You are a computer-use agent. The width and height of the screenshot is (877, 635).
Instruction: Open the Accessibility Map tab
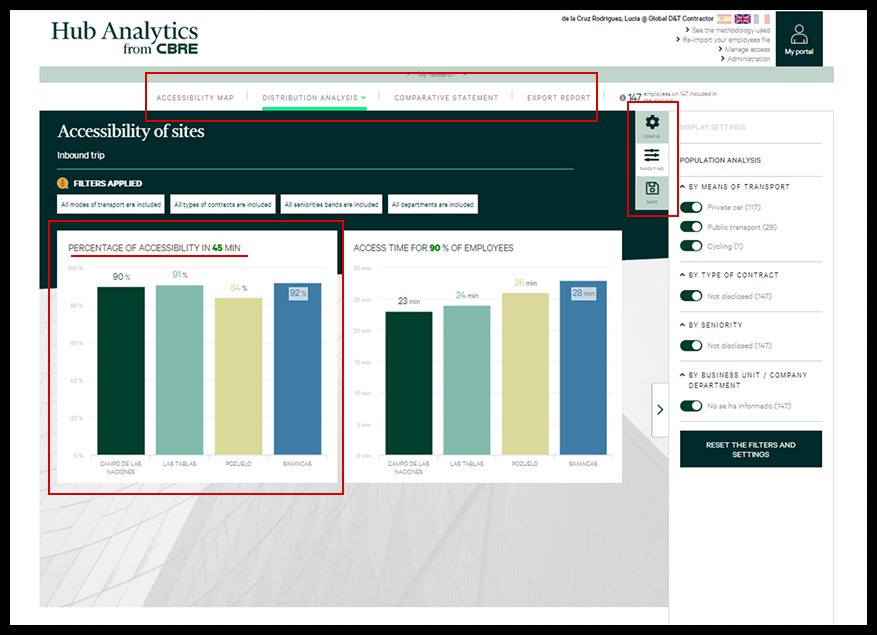(195, 98)
